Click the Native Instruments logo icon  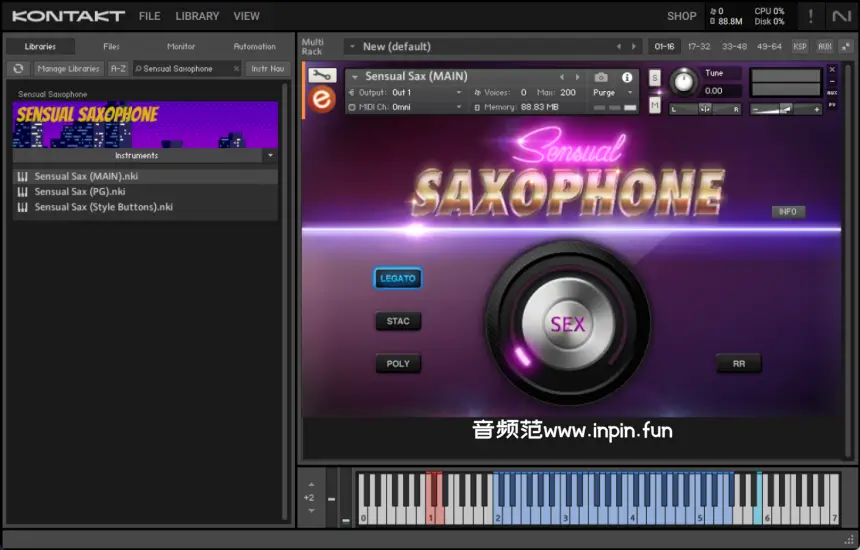coord(842,16)
